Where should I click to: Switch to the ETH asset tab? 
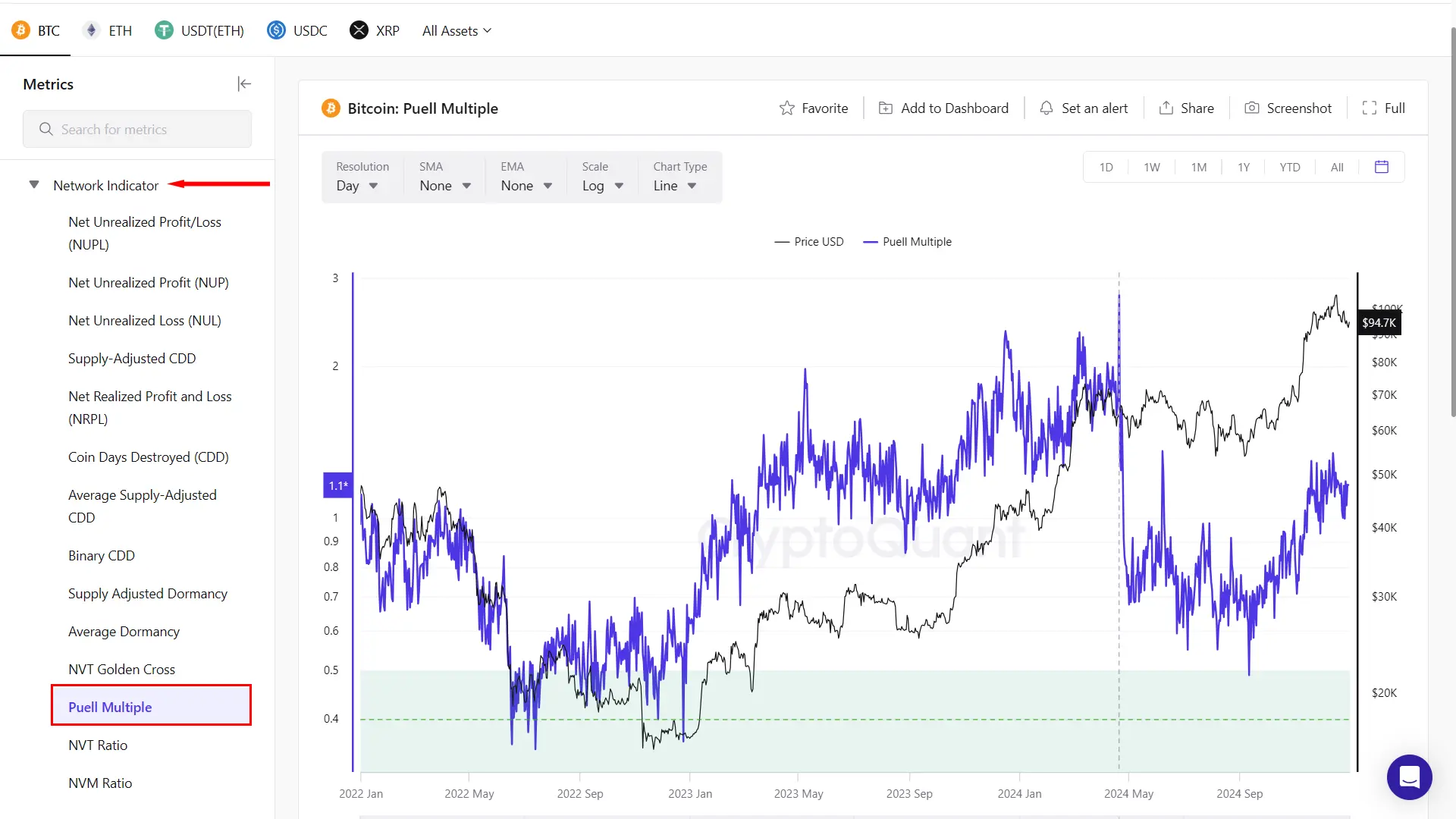107,30
